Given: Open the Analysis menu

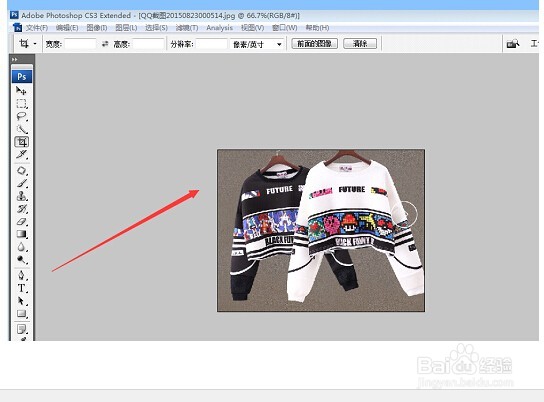Looking at the screenshot, I should pyautogui.click(x=219, y=28).
